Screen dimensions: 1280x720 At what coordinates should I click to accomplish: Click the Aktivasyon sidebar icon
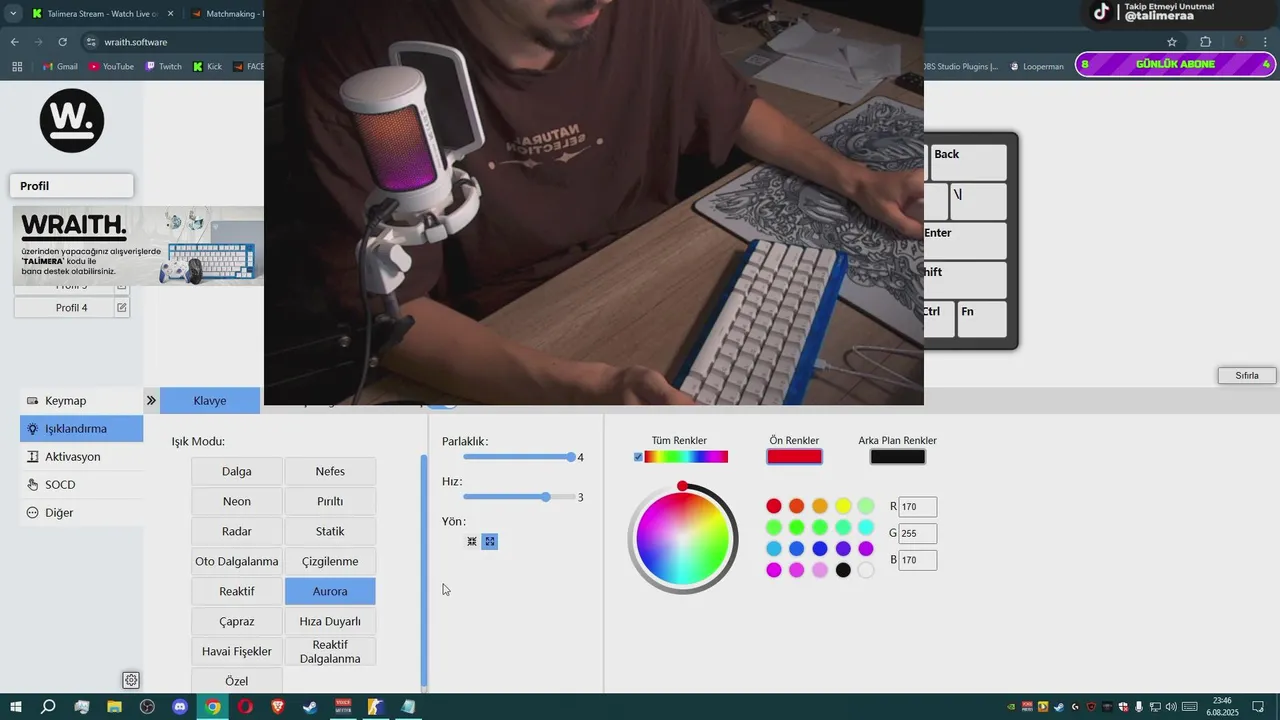click(x=33, y=456)
